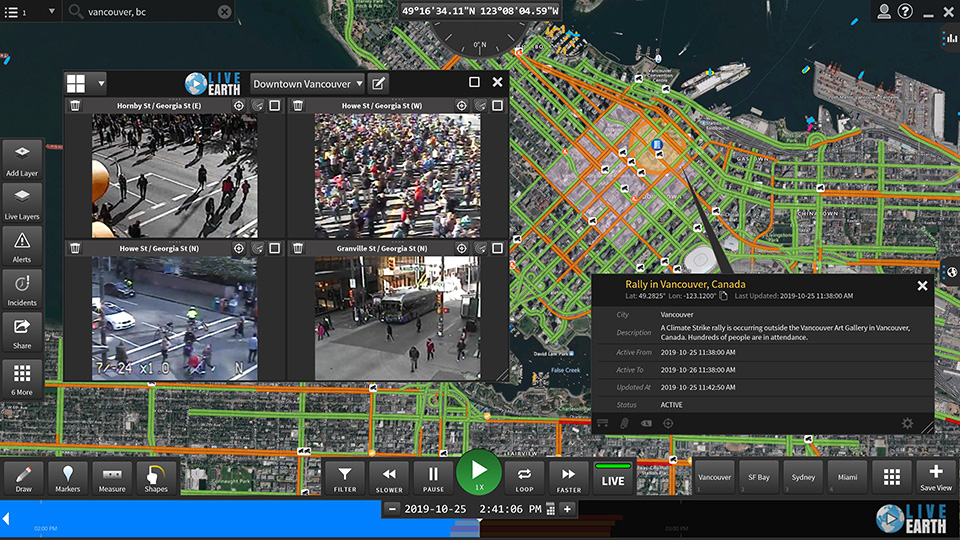The width and height of the screenshot is (960, 540).
Task: Open the help question mark icon
Action: (x=905, y=11)
